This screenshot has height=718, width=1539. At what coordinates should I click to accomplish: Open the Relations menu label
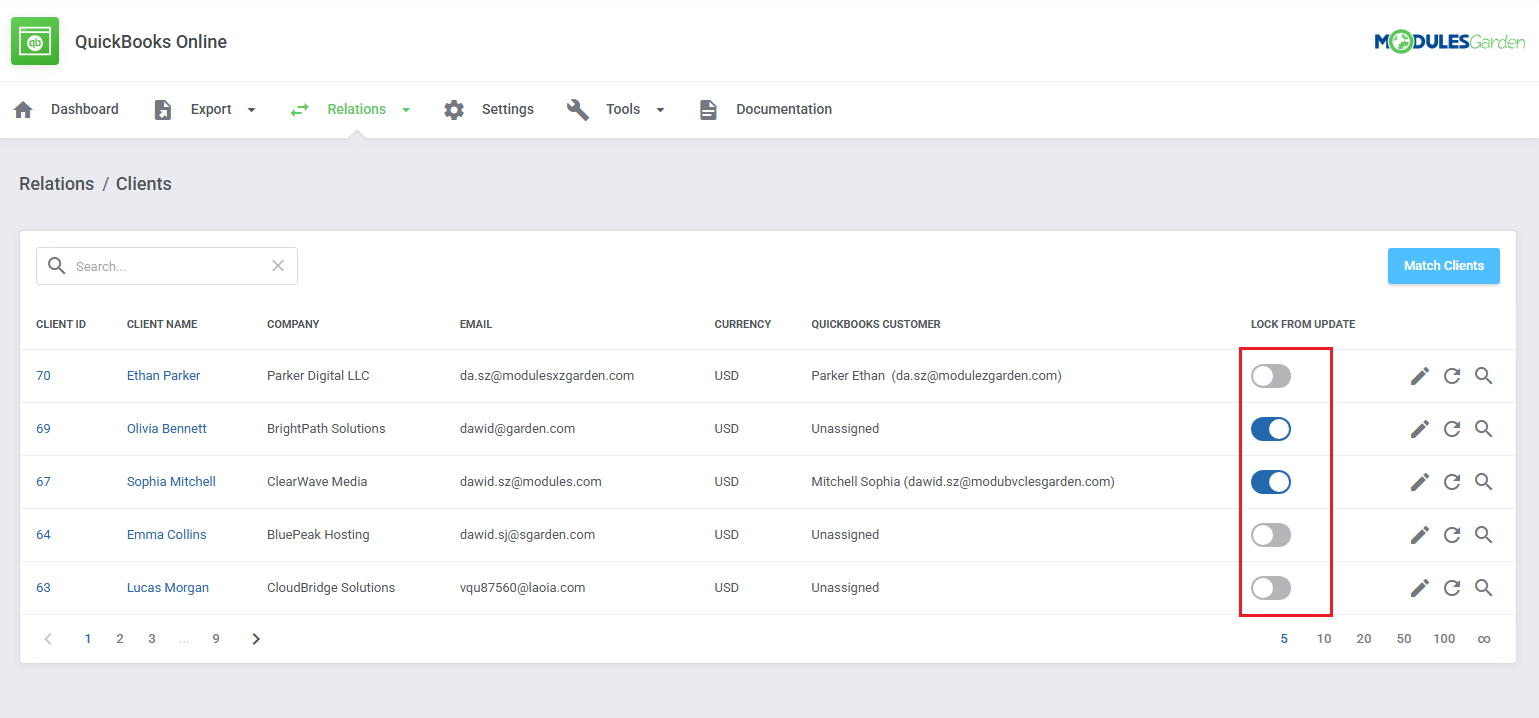[x=357, y=110]
